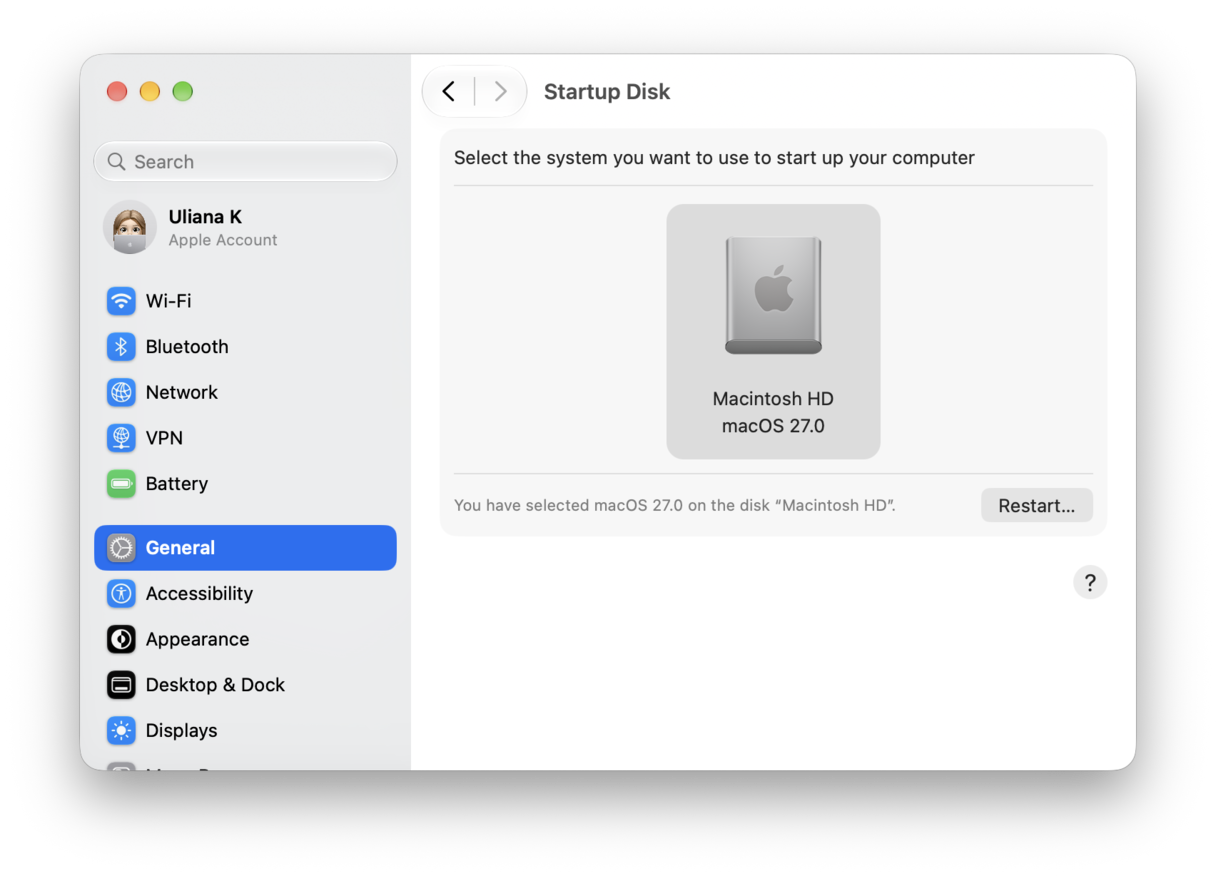Screen dimensions: 1216x876
Task: Click the selected disk status message
Action: tap(675, 506)
